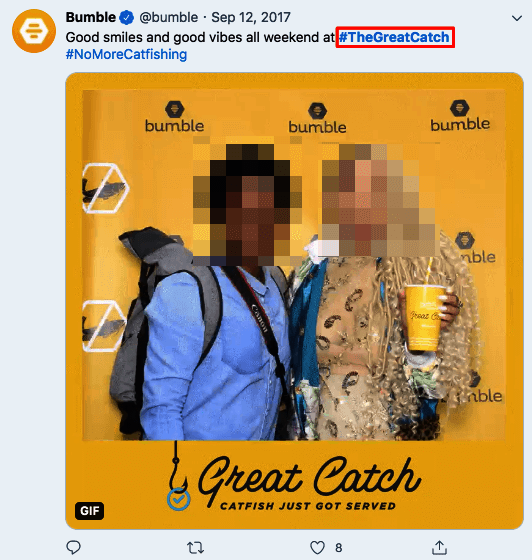
Task: Like the tweet with the heart icon
Action: click(317, 547)
